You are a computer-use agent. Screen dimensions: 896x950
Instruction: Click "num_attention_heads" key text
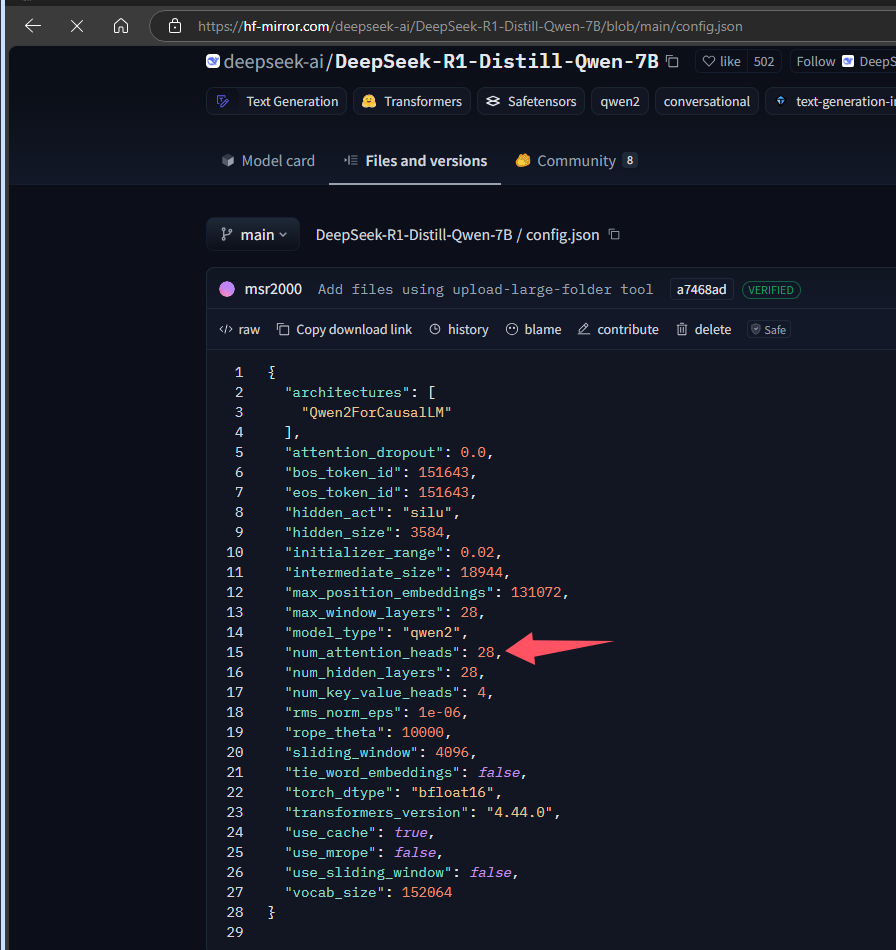tap(373, 653)
